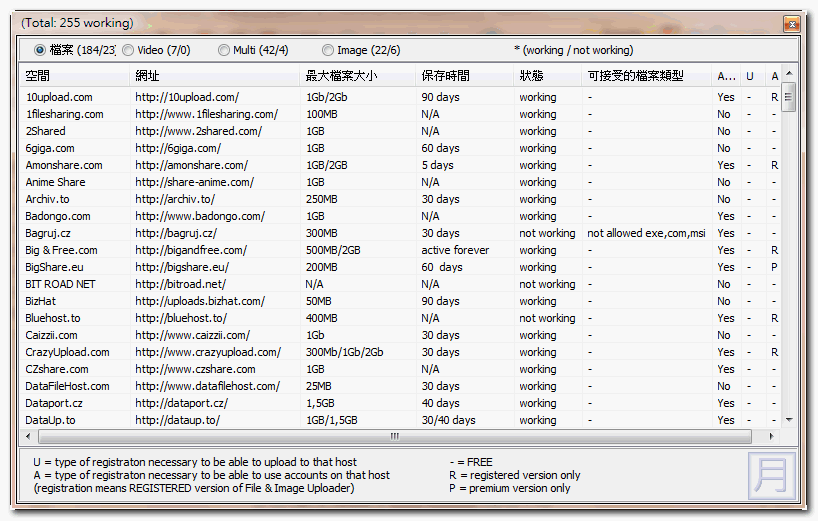
Task: Select the Caizzii.com host entry
Action: (51, 335)
